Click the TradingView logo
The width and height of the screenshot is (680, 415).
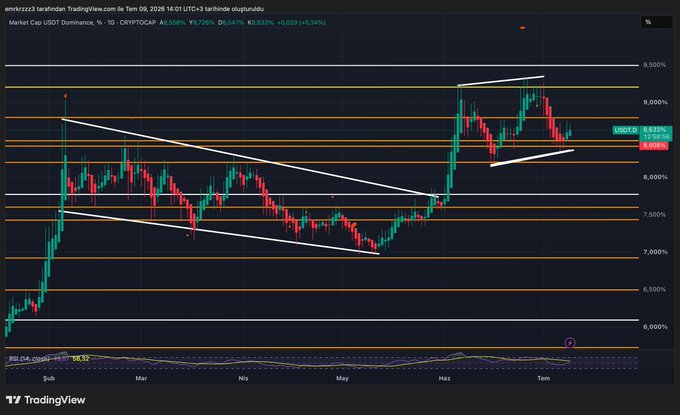[x=46, y=400]
